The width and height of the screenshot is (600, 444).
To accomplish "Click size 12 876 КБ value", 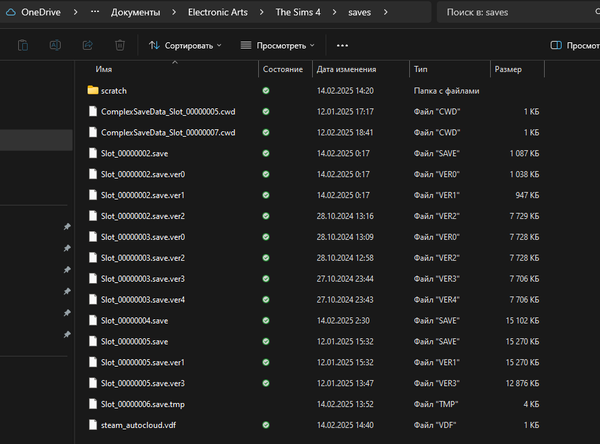I will (522, 383).
